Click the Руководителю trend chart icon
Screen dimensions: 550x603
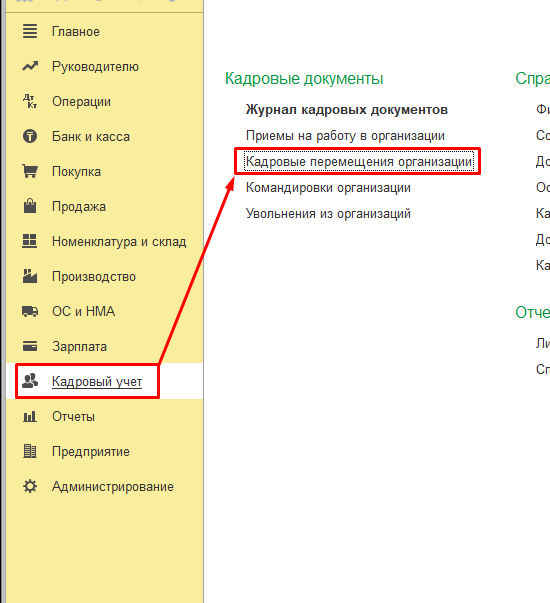[x=30, y=66]
